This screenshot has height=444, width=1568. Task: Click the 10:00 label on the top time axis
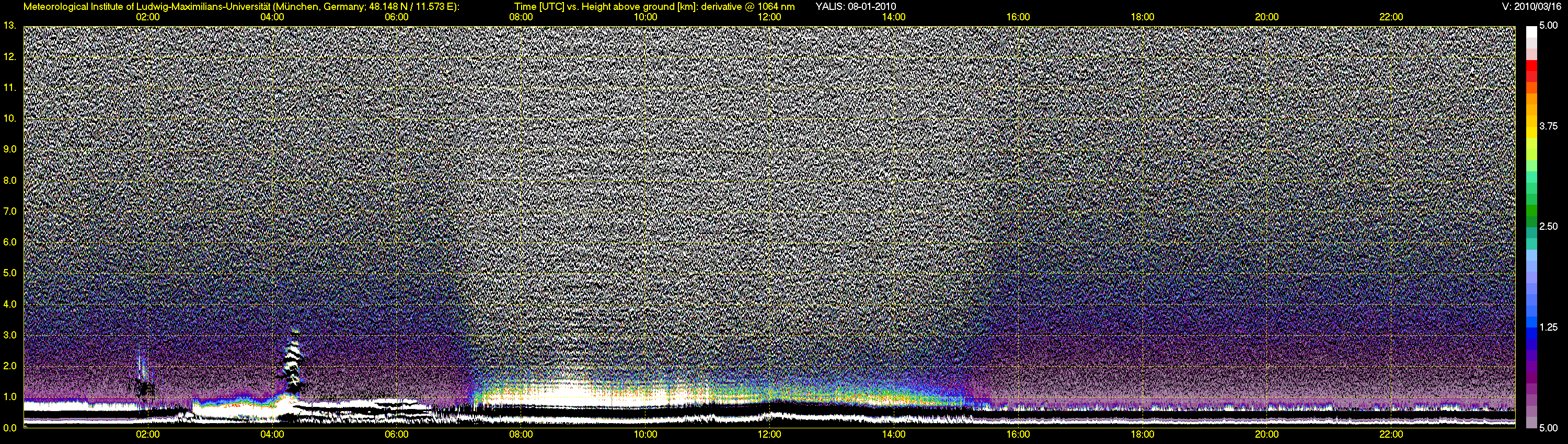645,17
